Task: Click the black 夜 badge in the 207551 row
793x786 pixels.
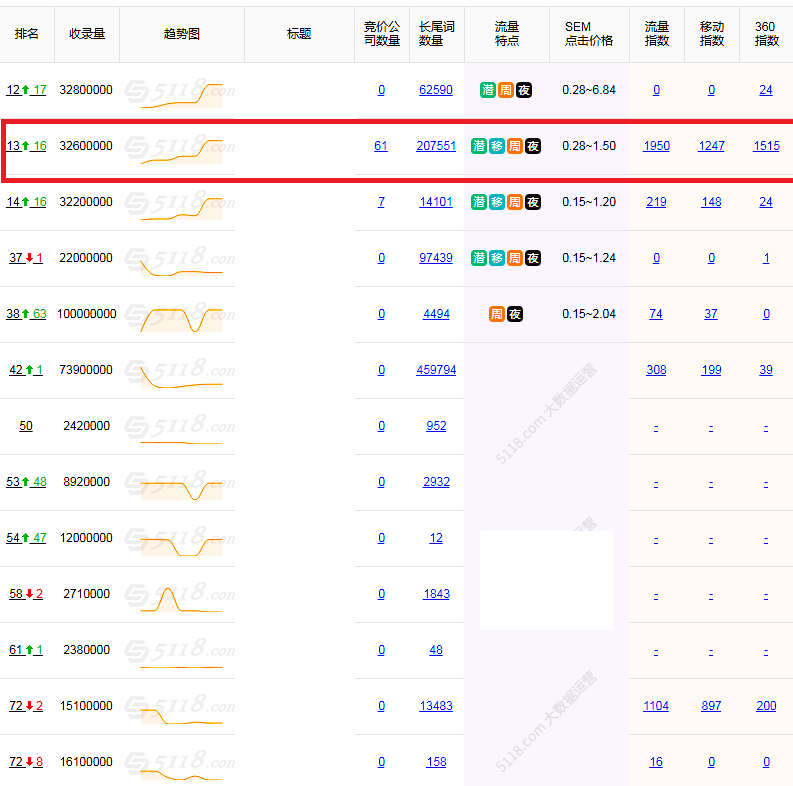Action: [x=533, y=146]
